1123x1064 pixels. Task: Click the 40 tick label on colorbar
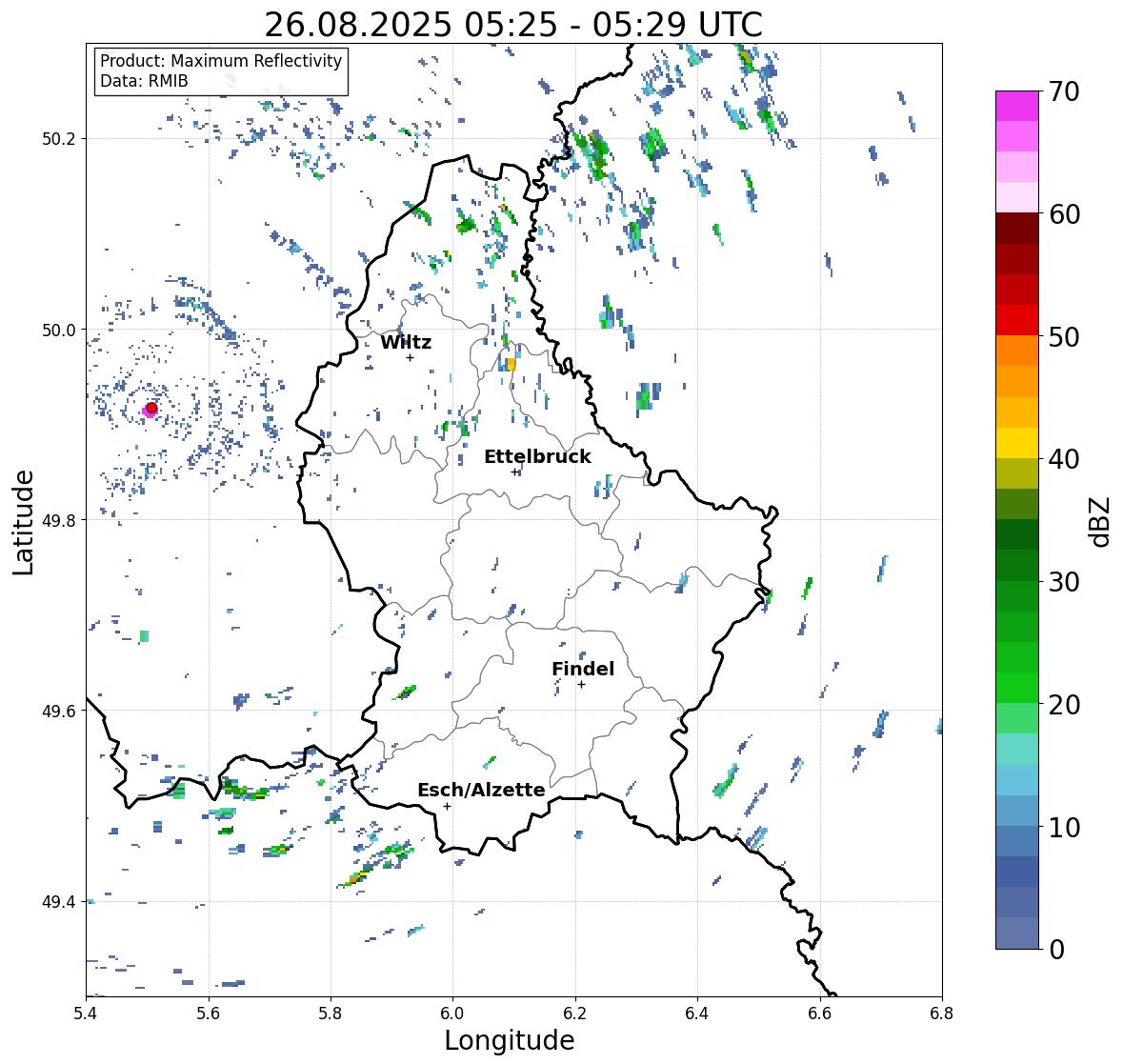click(x=1064, y=459)
